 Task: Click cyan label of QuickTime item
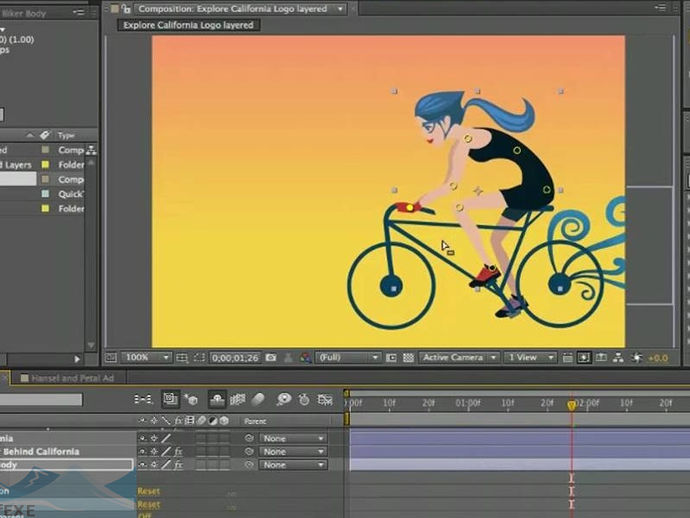45,194
